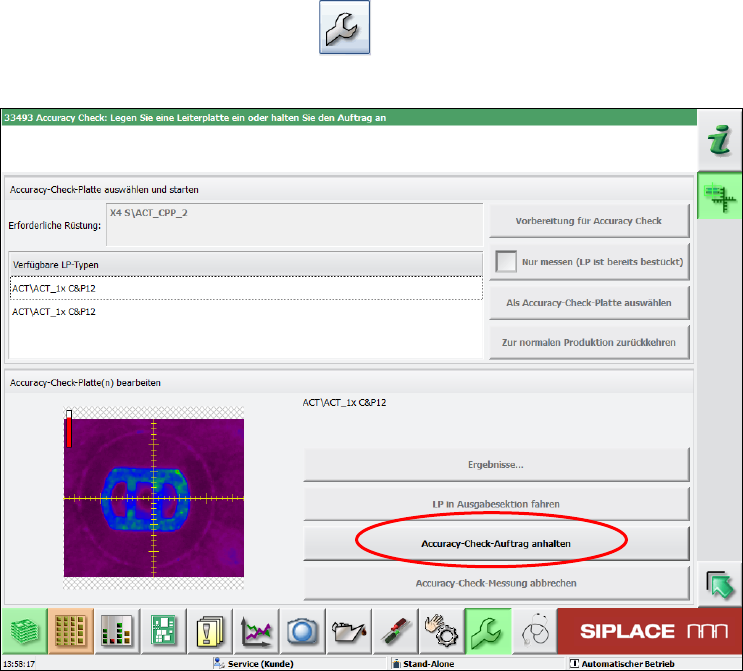Enable 'Nur messen (LP ist bereits bestückt)' checkbox

[506, 262]
